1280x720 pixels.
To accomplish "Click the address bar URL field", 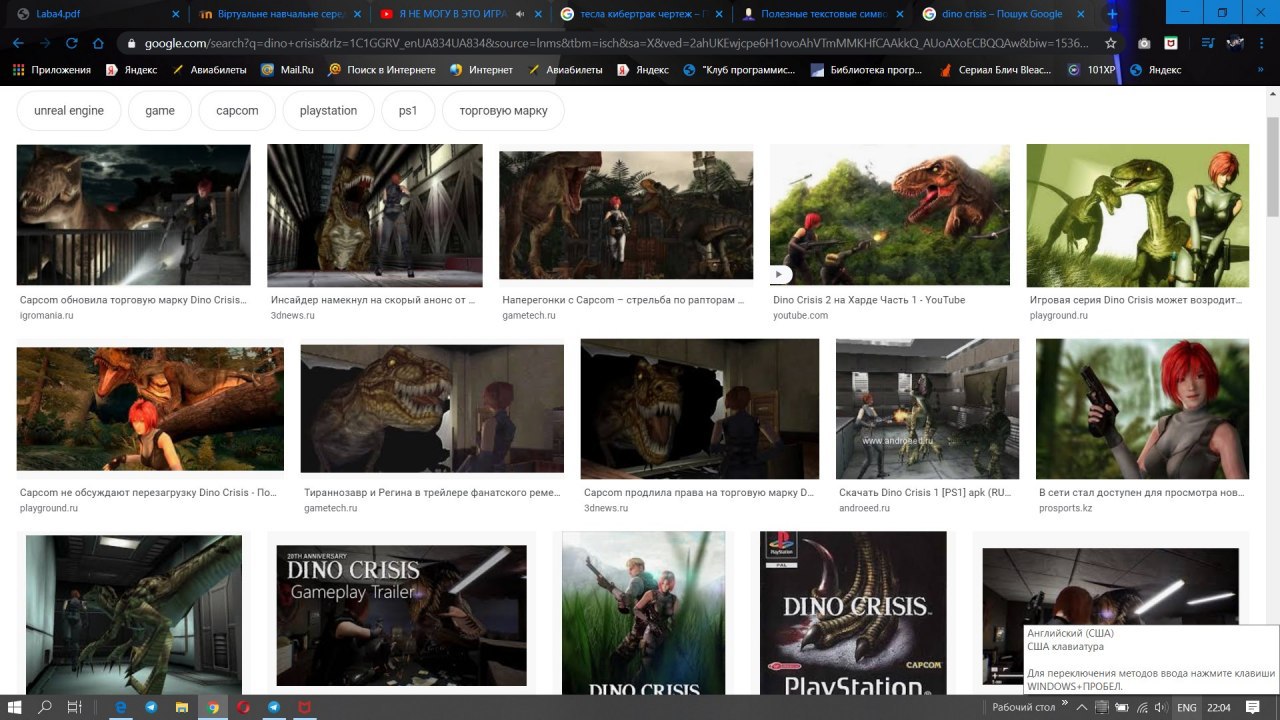I will (620, 43).
